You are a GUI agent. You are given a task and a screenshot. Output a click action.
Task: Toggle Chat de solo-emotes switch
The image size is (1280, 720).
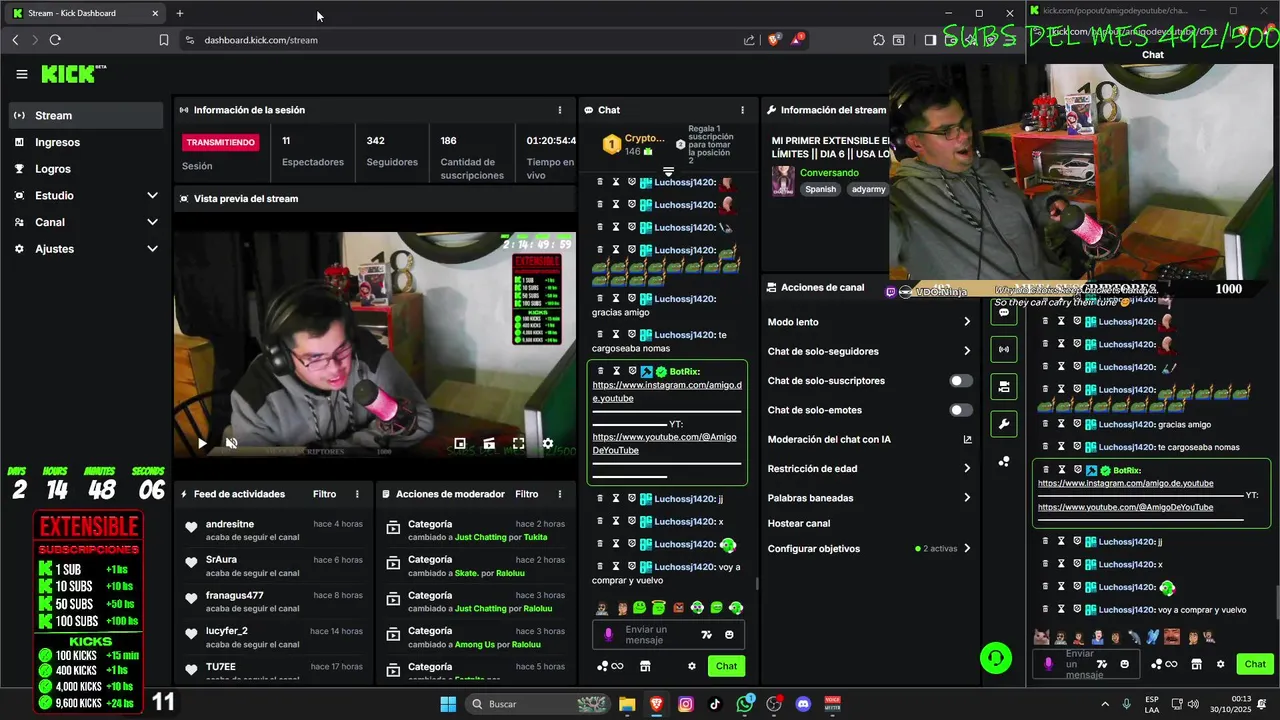[x=961, y=410]
